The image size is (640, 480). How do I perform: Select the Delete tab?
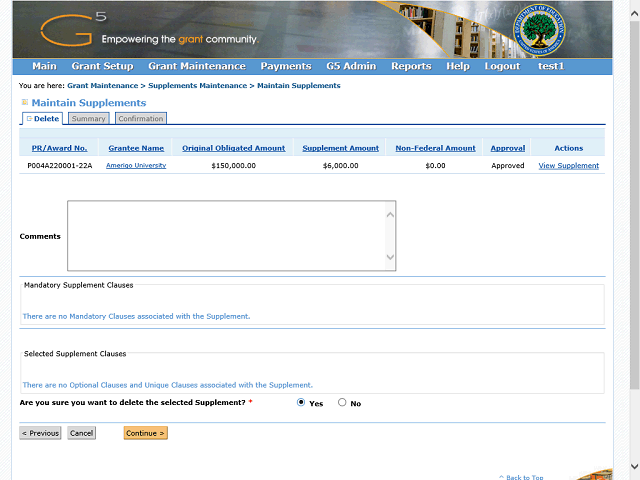[42, 118]
